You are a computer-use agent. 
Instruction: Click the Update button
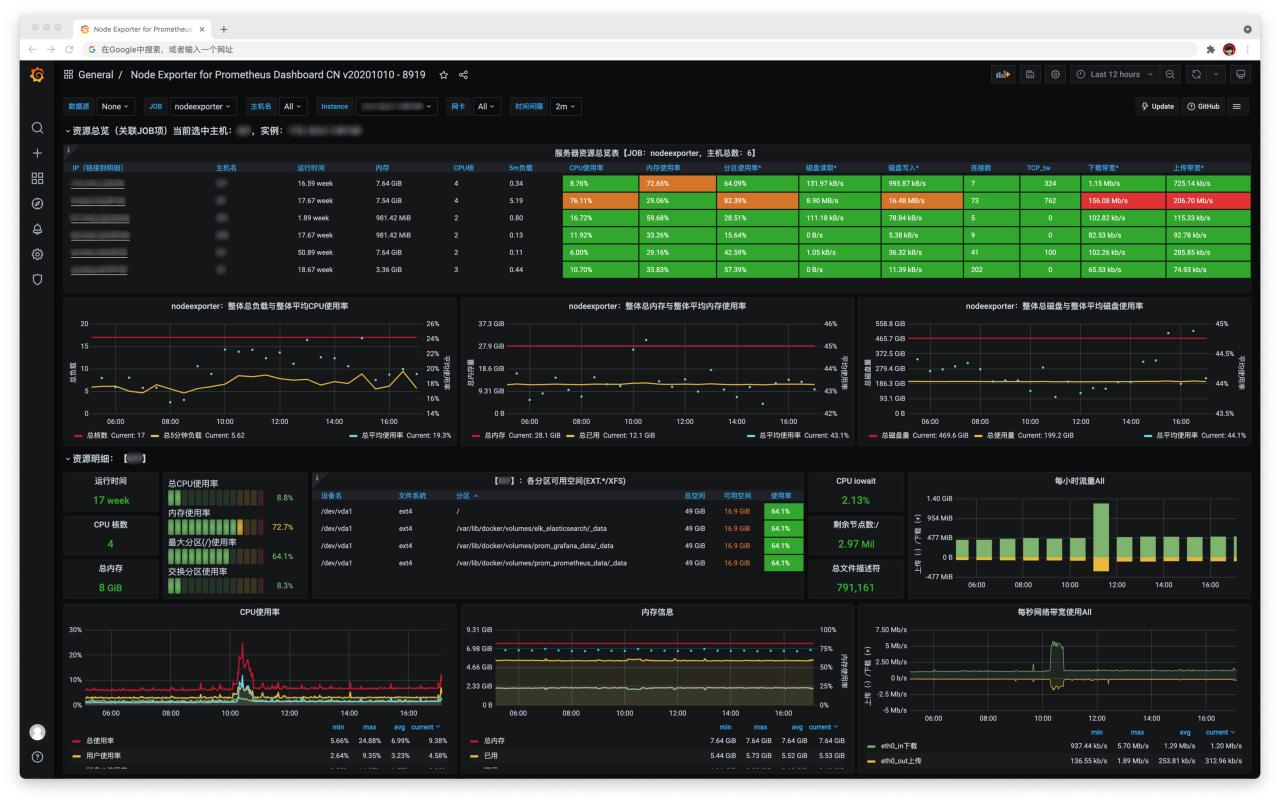(x=1156, y=106)
